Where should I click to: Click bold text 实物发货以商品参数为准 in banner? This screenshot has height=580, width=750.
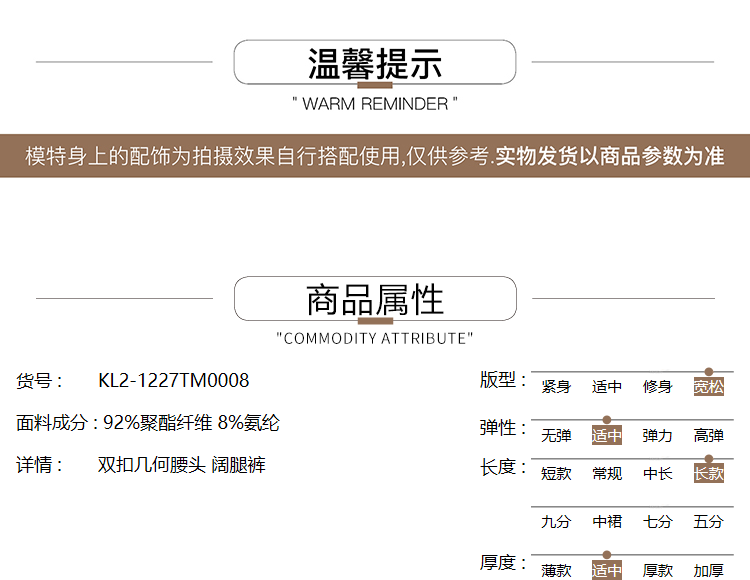click(x=610, y=157)
